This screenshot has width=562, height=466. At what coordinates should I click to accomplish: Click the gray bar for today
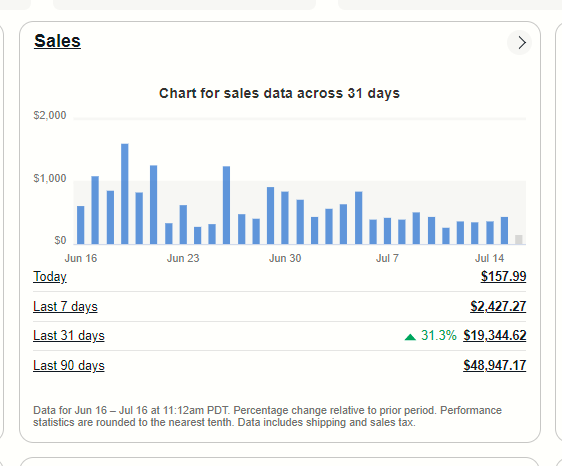(519, 239)
